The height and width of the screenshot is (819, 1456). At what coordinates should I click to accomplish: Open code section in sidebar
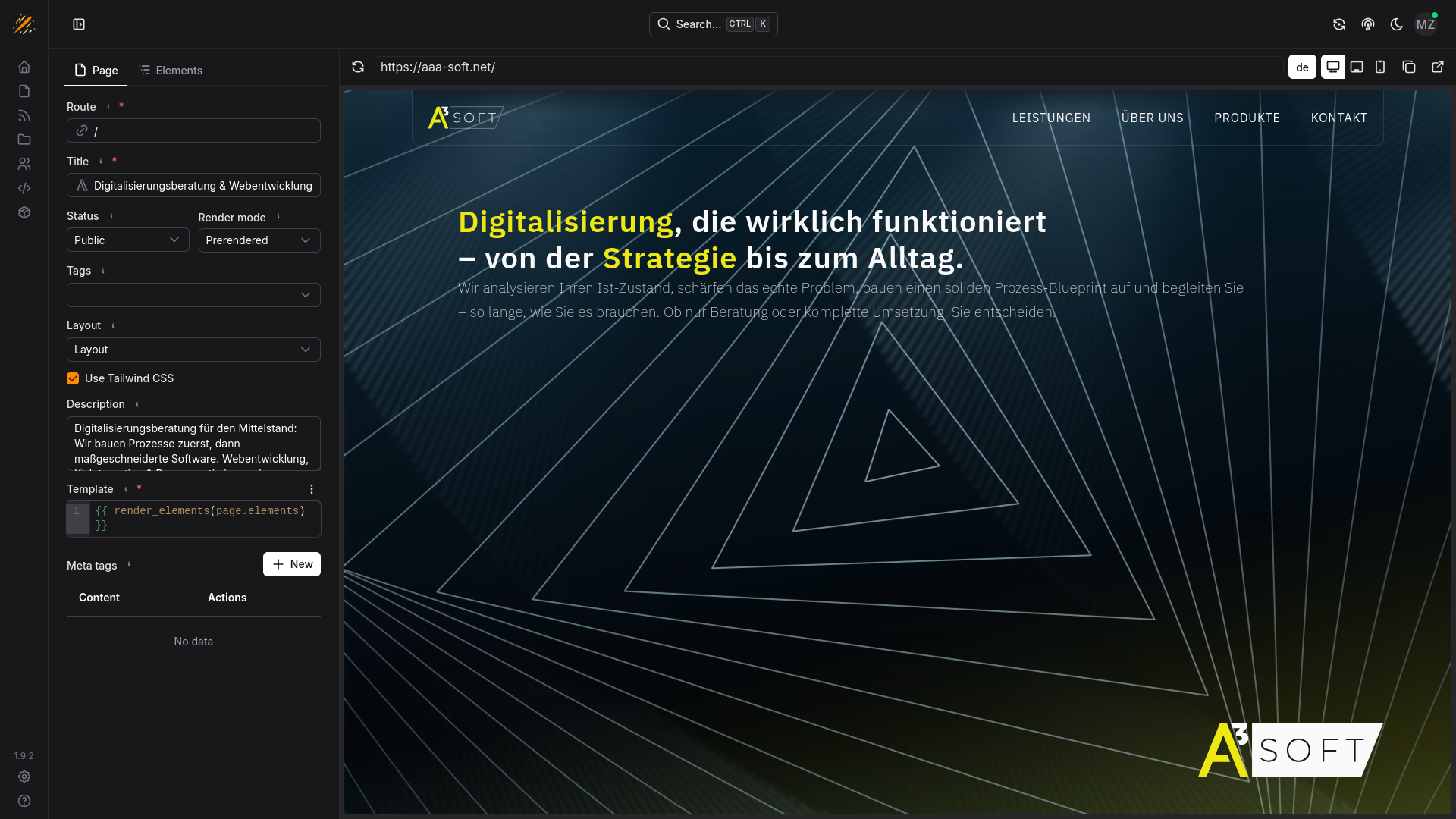pos(24,188)
